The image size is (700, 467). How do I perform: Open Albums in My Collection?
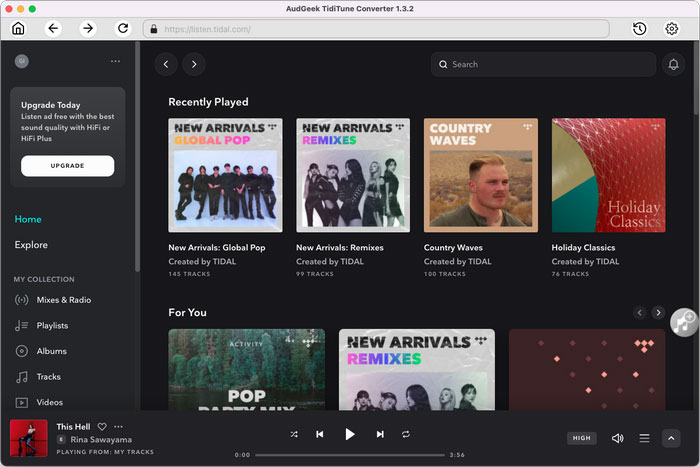[x=51, y=351]
